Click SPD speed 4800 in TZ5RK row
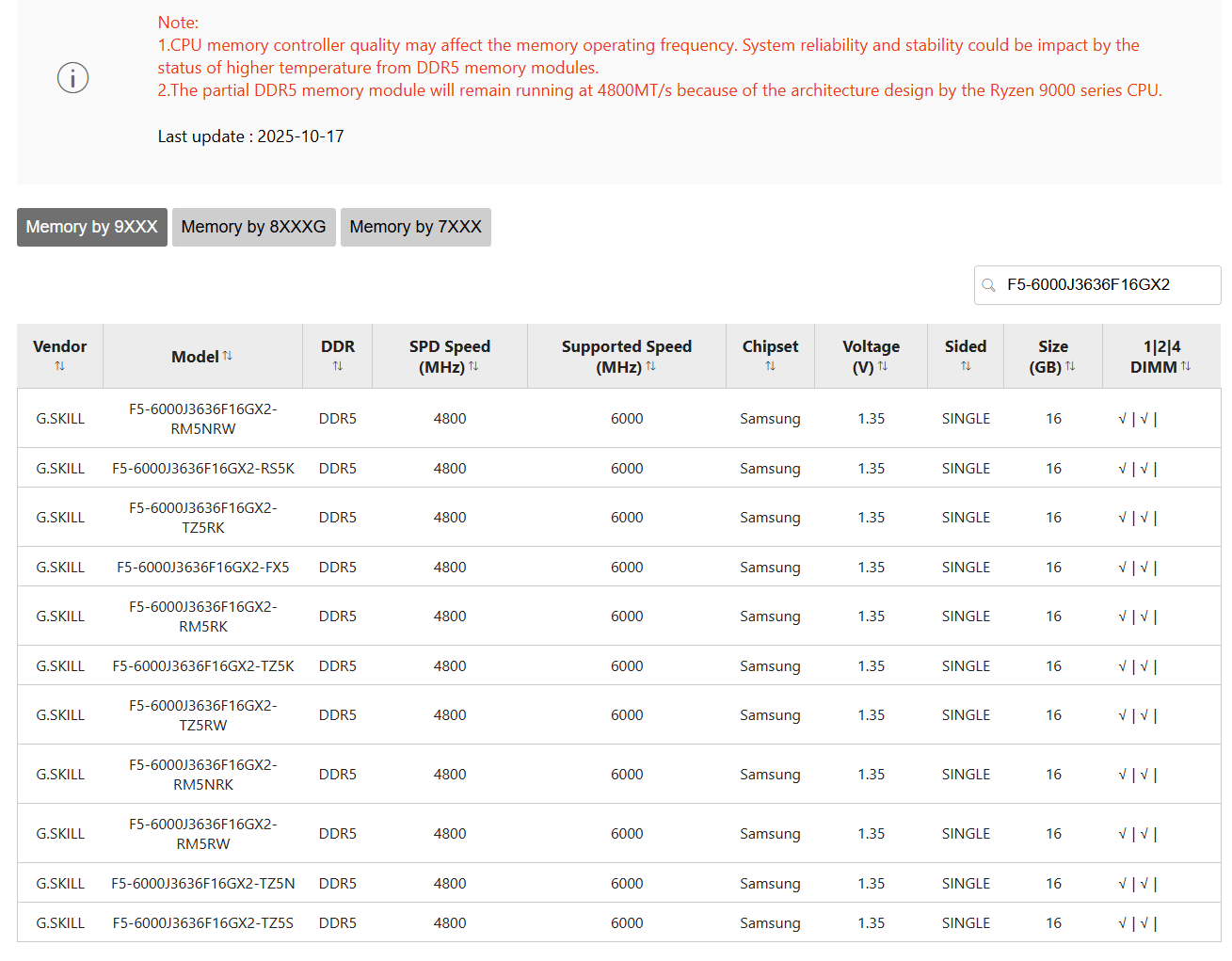The image size is (1232, 961). (450, 518)
